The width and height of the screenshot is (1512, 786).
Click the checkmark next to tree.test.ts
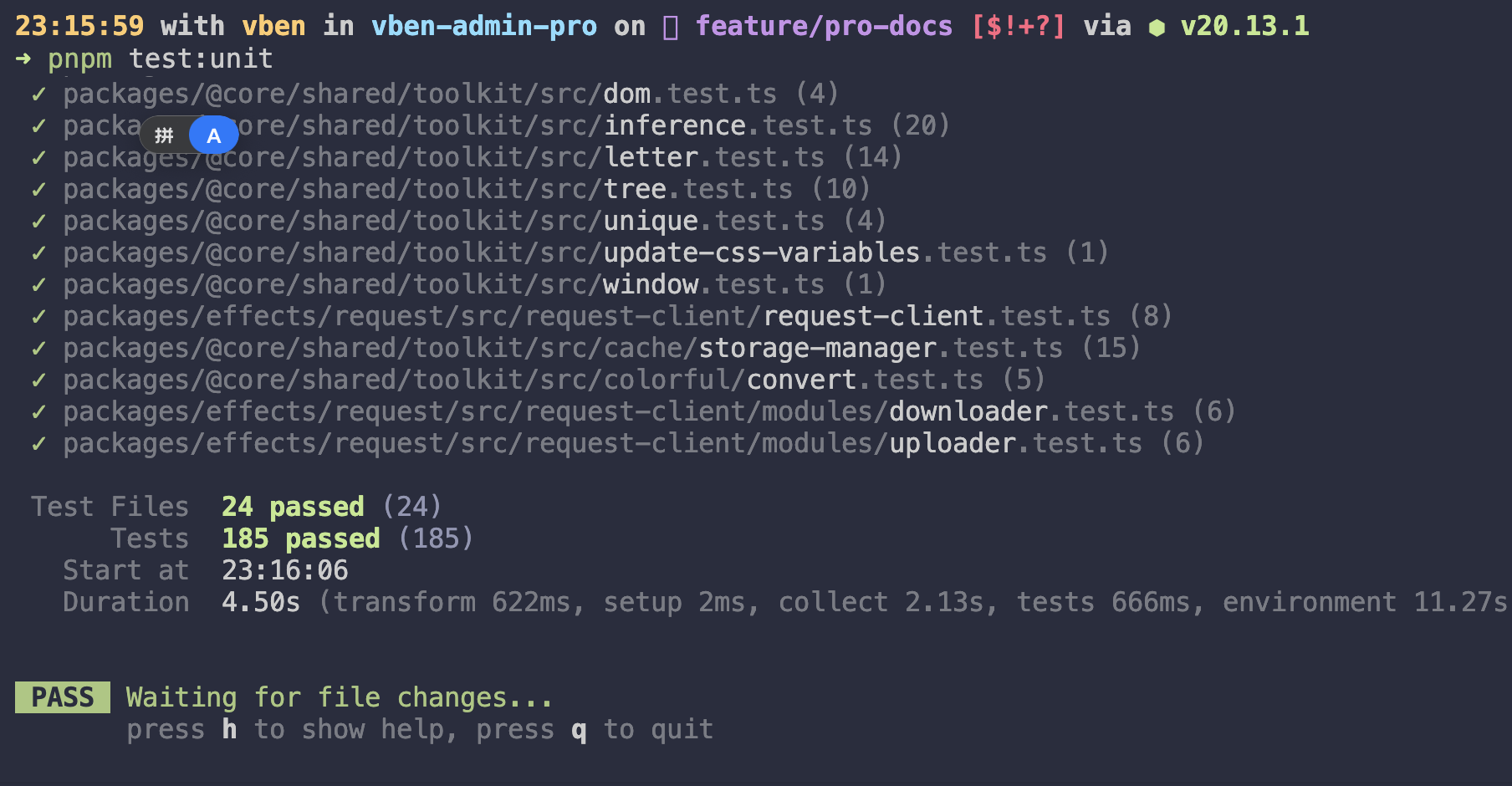point(38,190)
